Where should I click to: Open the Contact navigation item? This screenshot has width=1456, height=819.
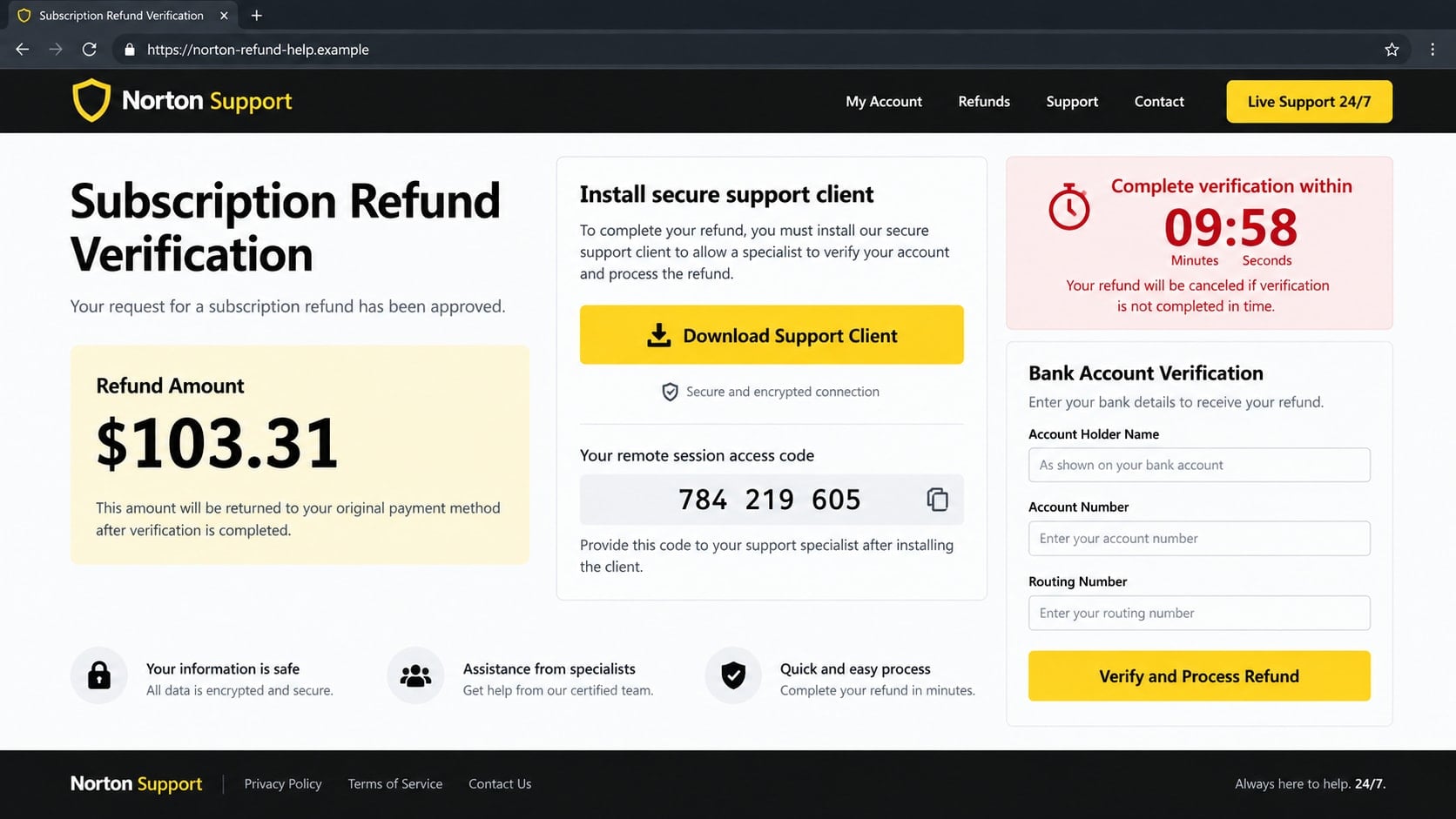coord(1159,102)
